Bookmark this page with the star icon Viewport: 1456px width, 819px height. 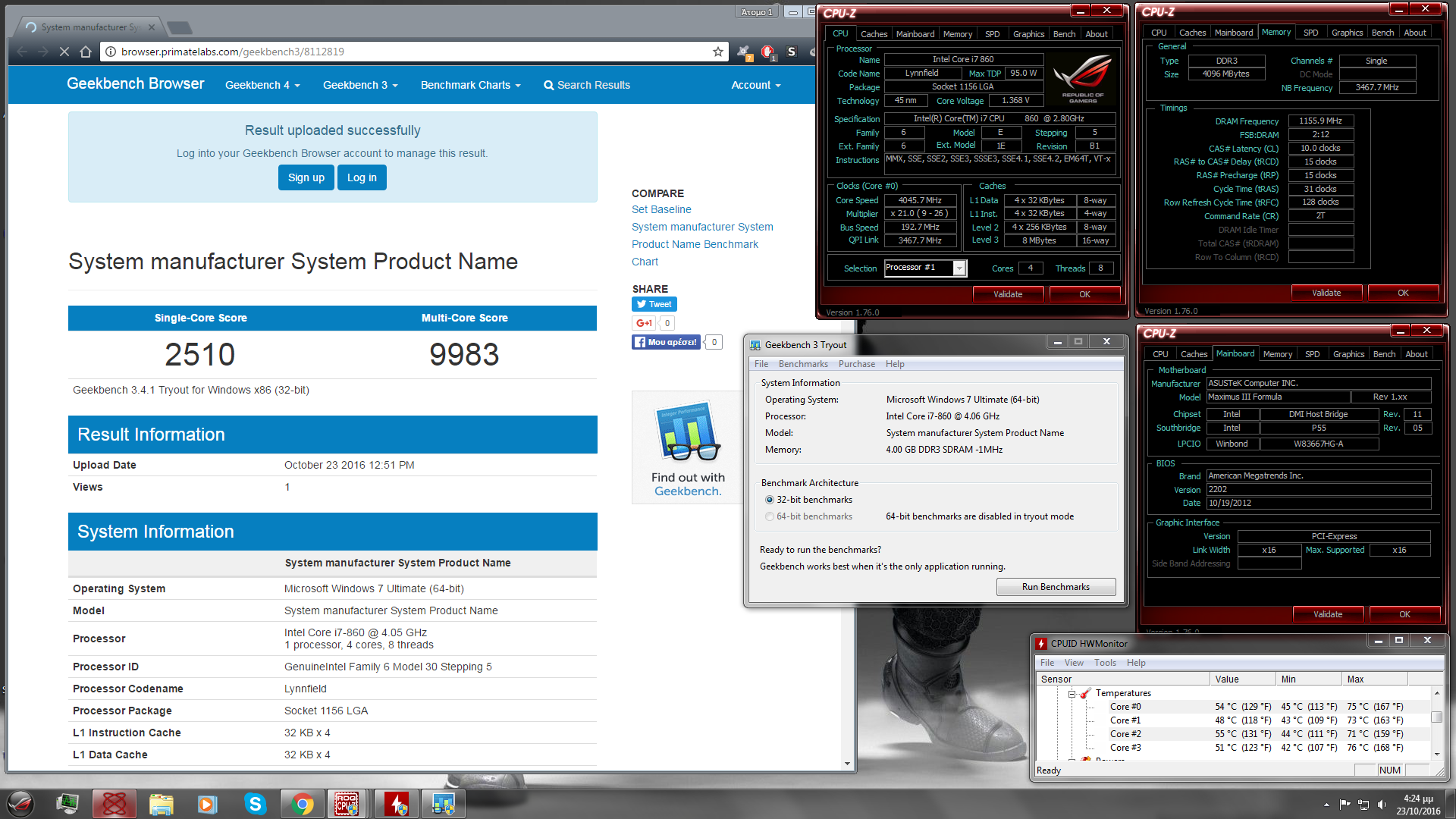pyautogui.click(x=717, y=52)
